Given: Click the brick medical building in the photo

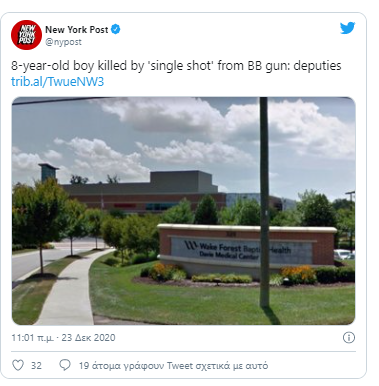Looking at the screenshot, I should (x=143, y=193).
